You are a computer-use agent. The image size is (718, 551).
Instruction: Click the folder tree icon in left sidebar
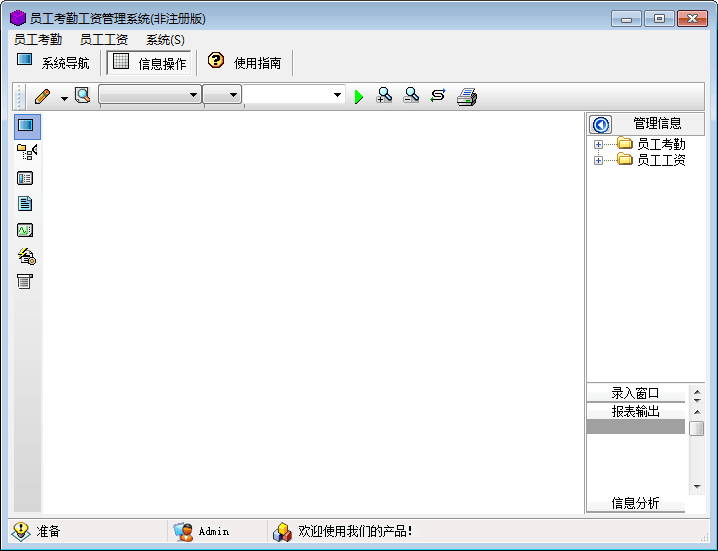pos(26,152)
